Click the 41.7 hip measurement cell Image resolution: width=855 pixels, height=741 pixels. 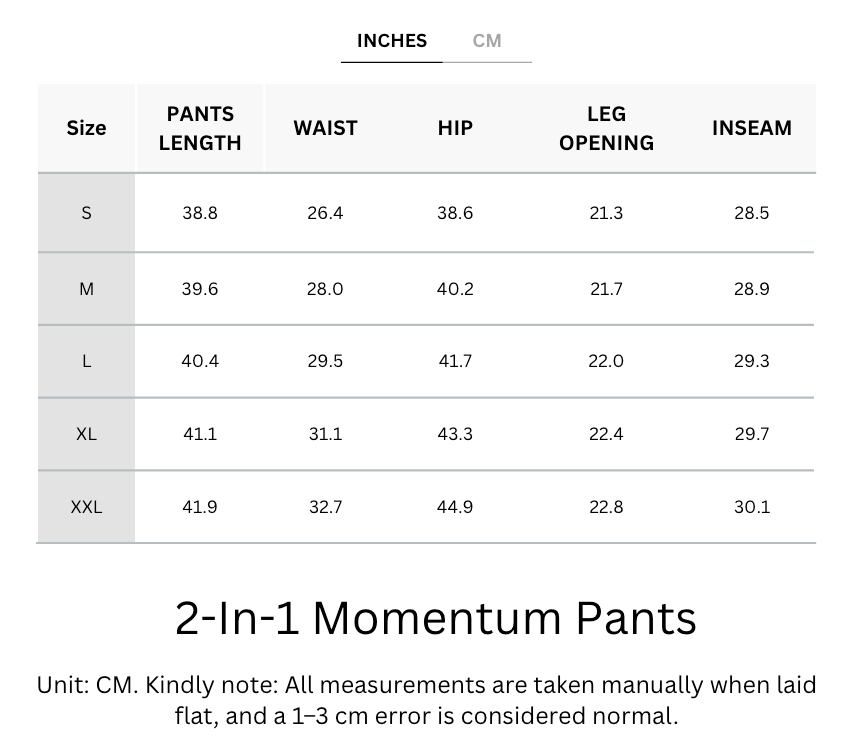(x=455, y=361)
